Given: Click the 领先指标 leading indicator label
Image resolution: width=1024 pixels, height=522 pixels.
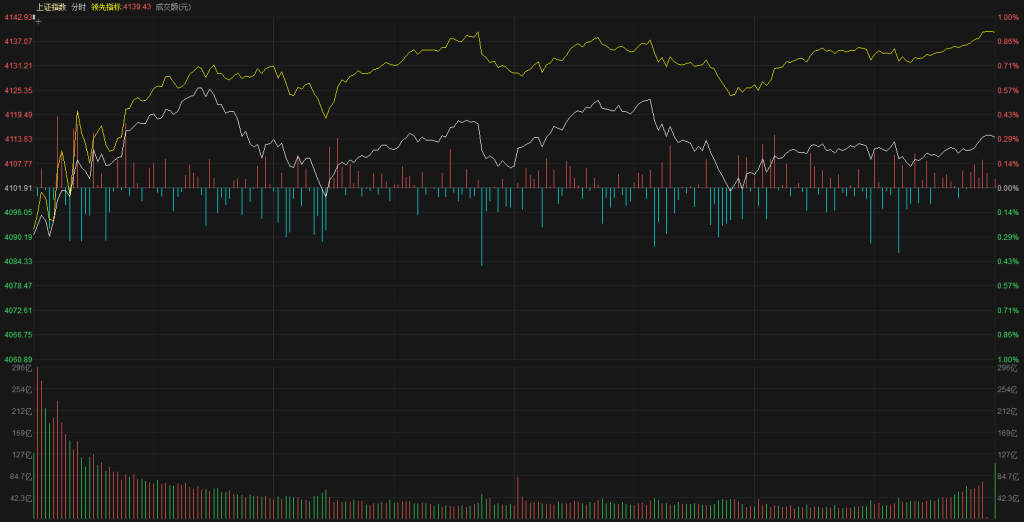Looking at the screenshot, I should 121,7.
